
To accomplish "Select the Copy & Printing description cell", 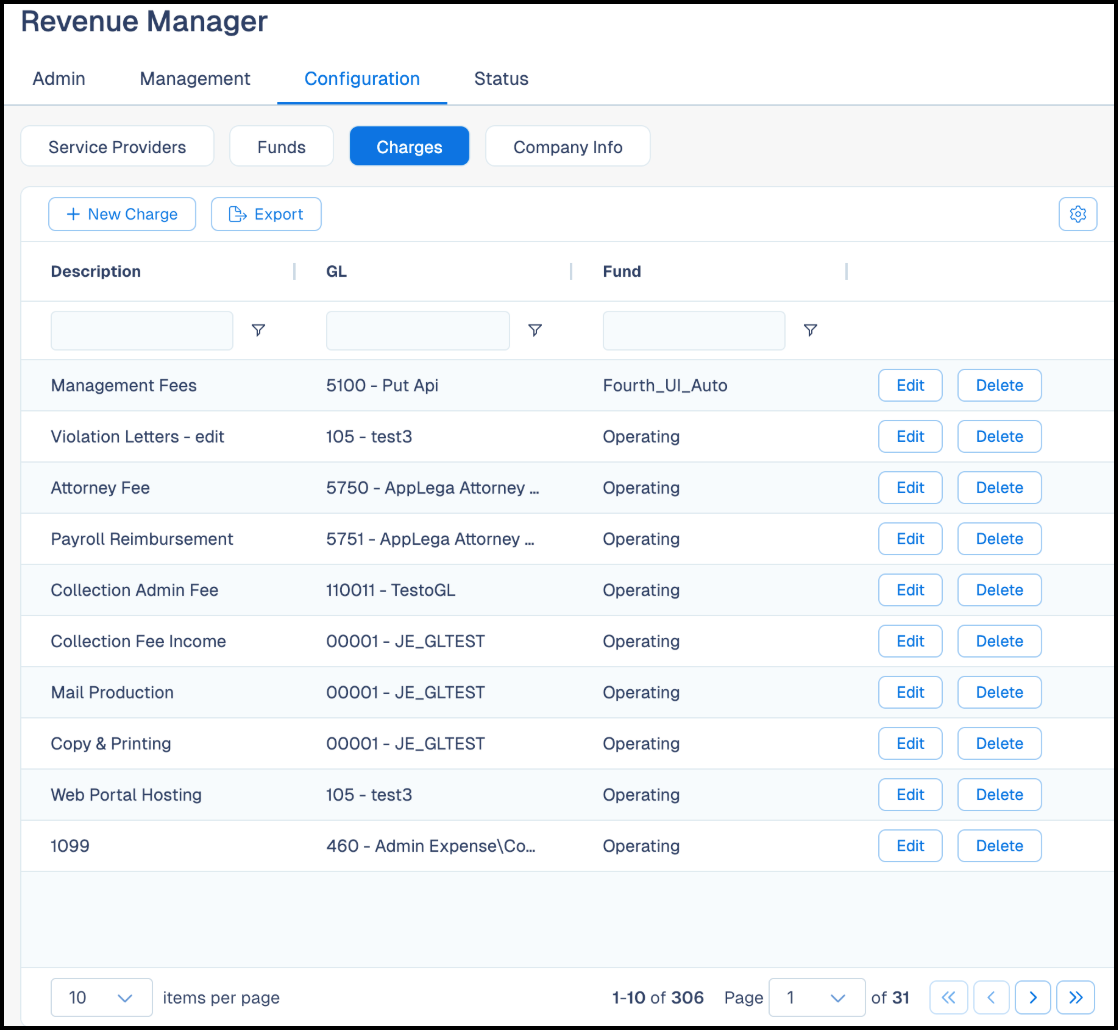I will click(111, 743).
